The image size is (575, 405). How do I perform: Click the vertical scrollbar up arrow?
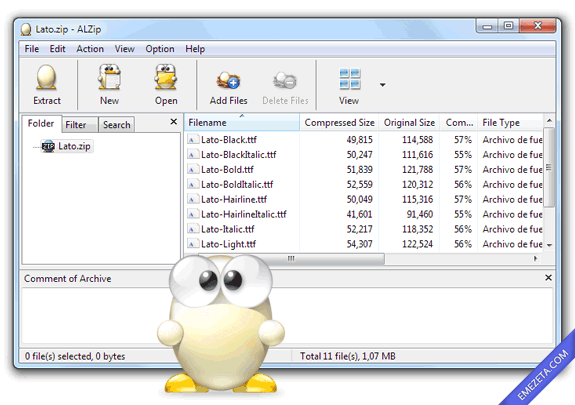[x=549, y=121]
